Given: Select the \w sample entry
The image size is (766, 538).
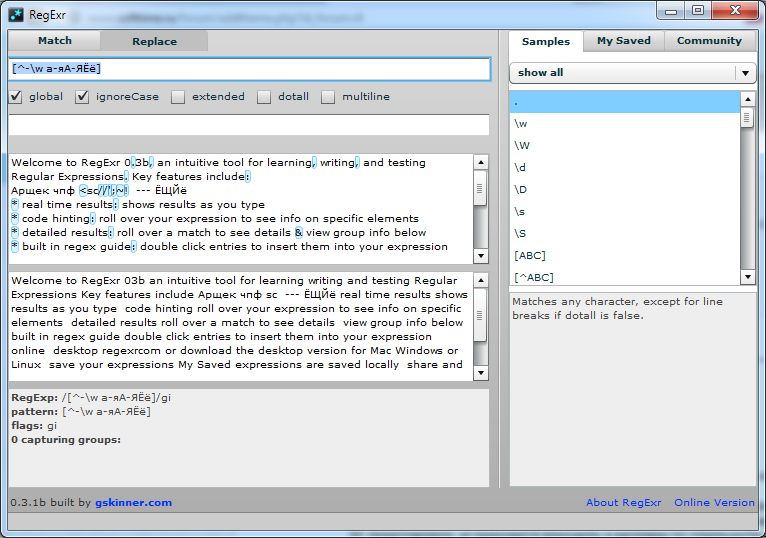Looking at the screenshot, I should [625, 124].
